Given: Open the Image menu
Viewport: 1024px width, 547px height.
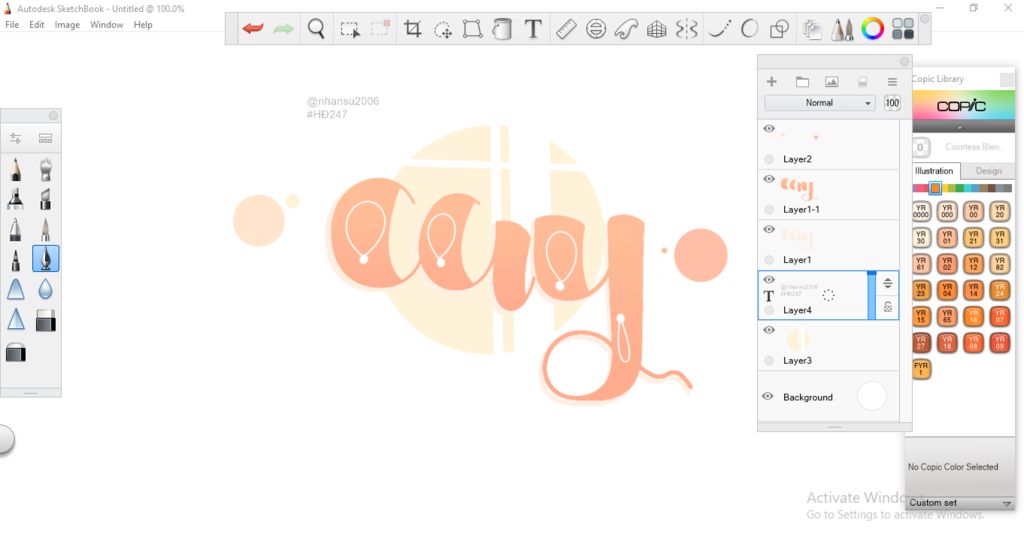Looking at the screenshot, I should coord(67,25).
